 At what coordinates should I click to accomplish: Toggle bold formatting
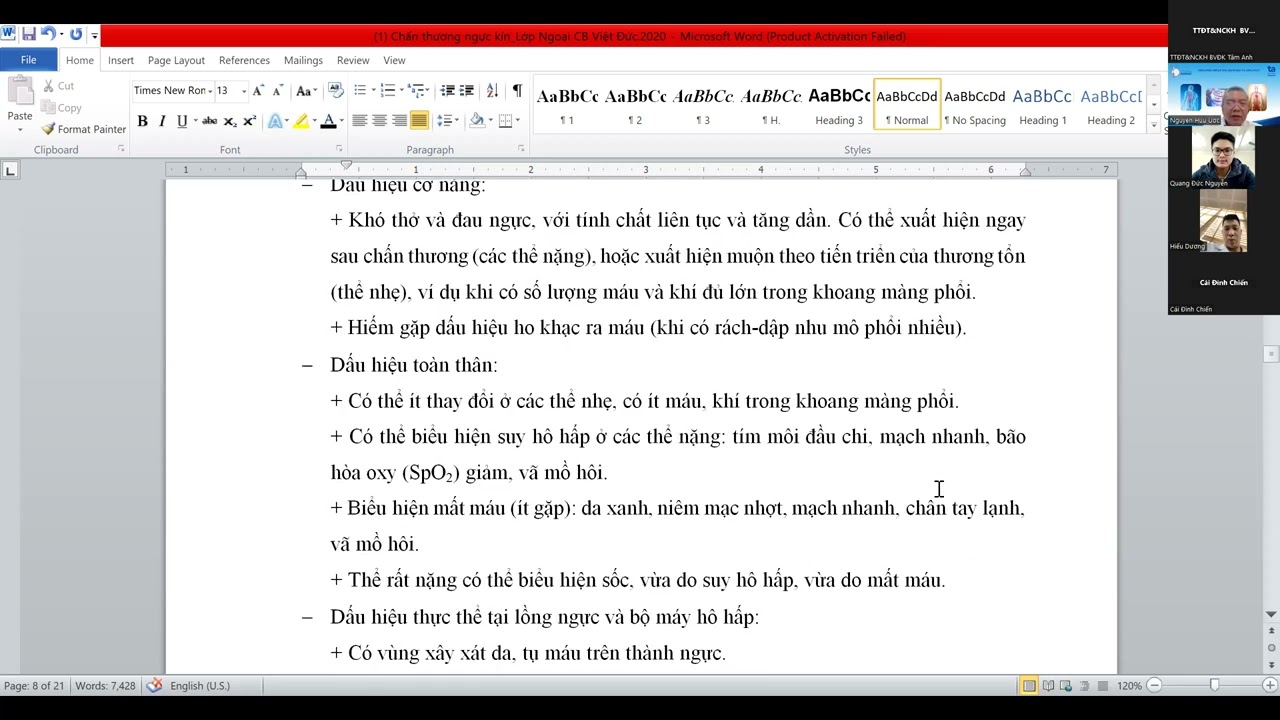click(x=142, y=121)
